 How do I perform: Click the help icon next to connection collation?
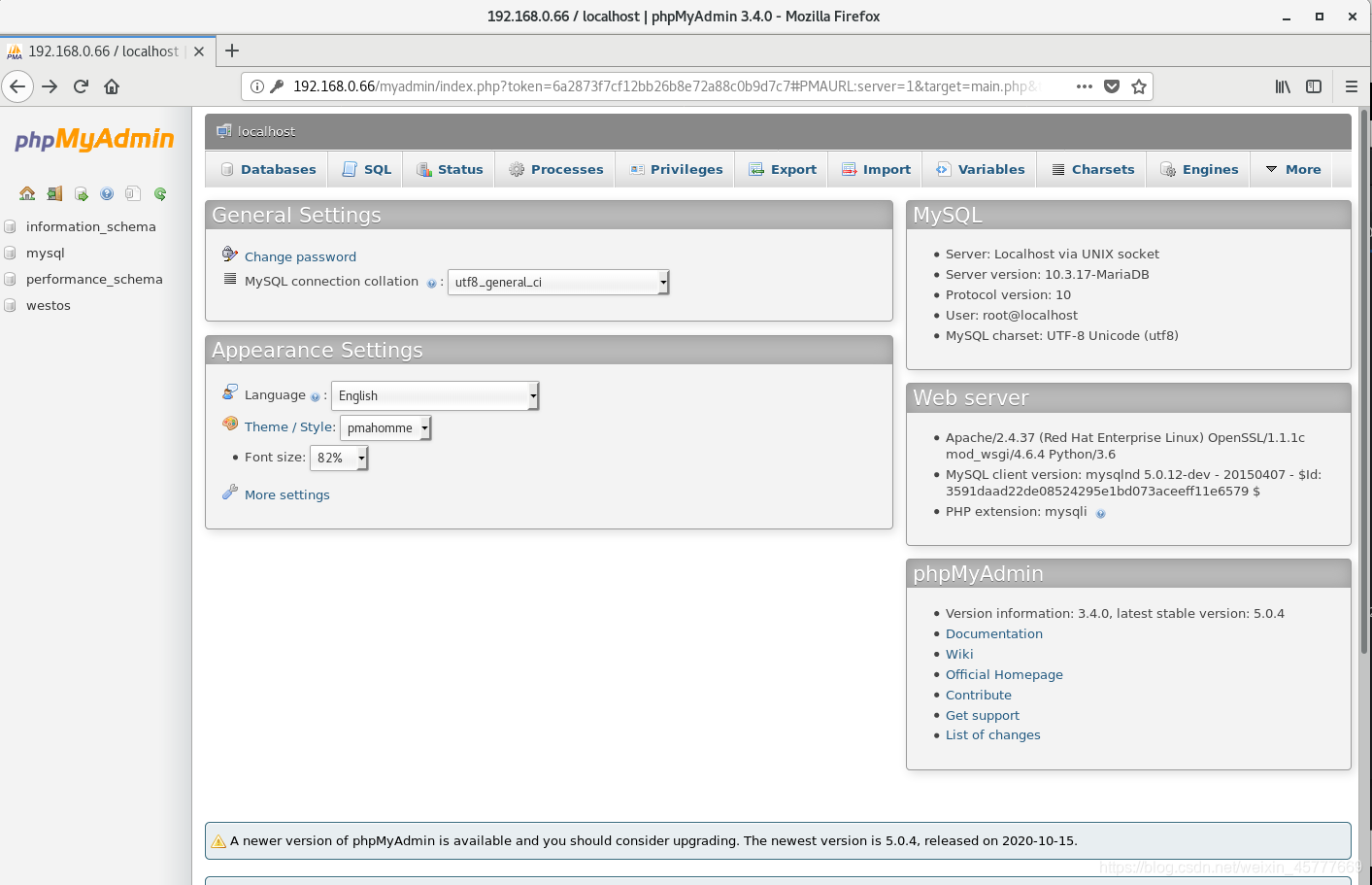pos(431,284)
